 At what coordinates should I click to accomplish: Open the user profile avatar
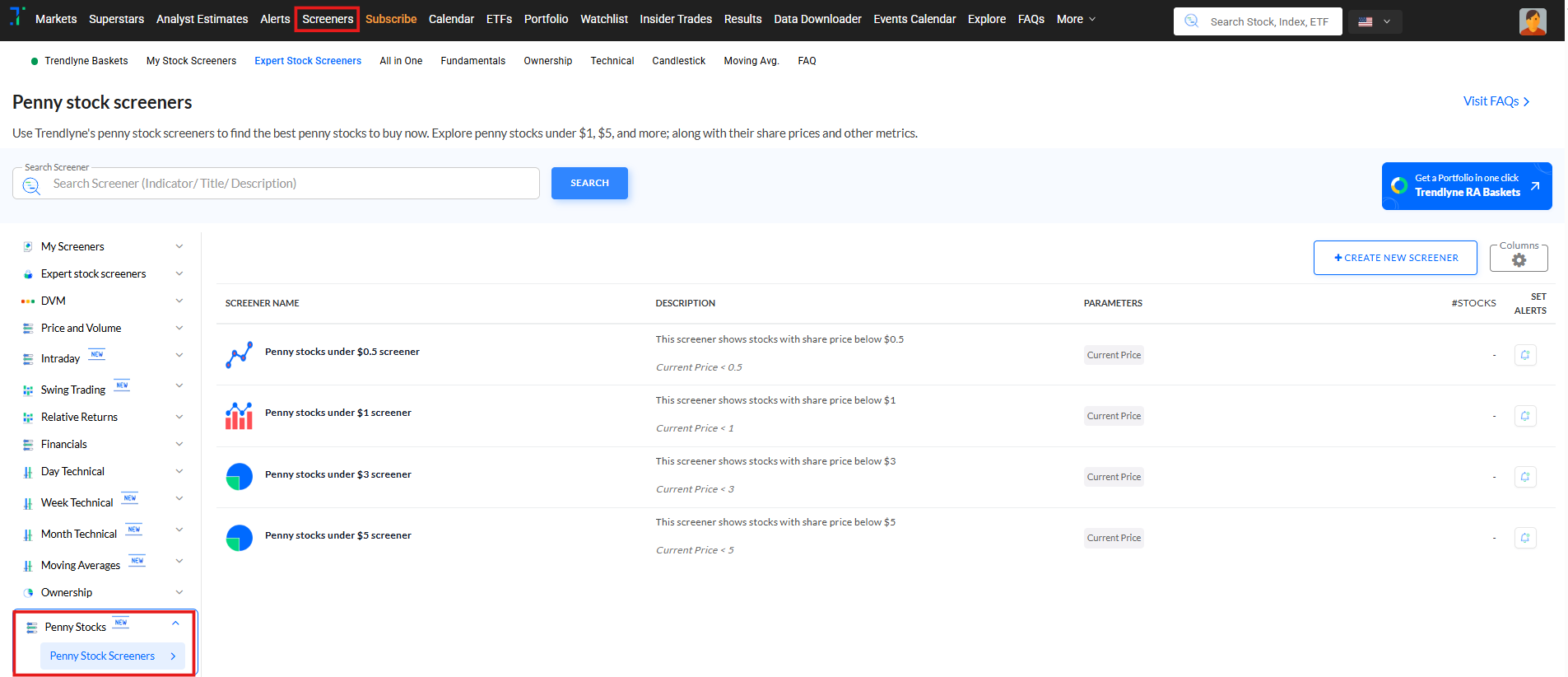point(1532,21)
